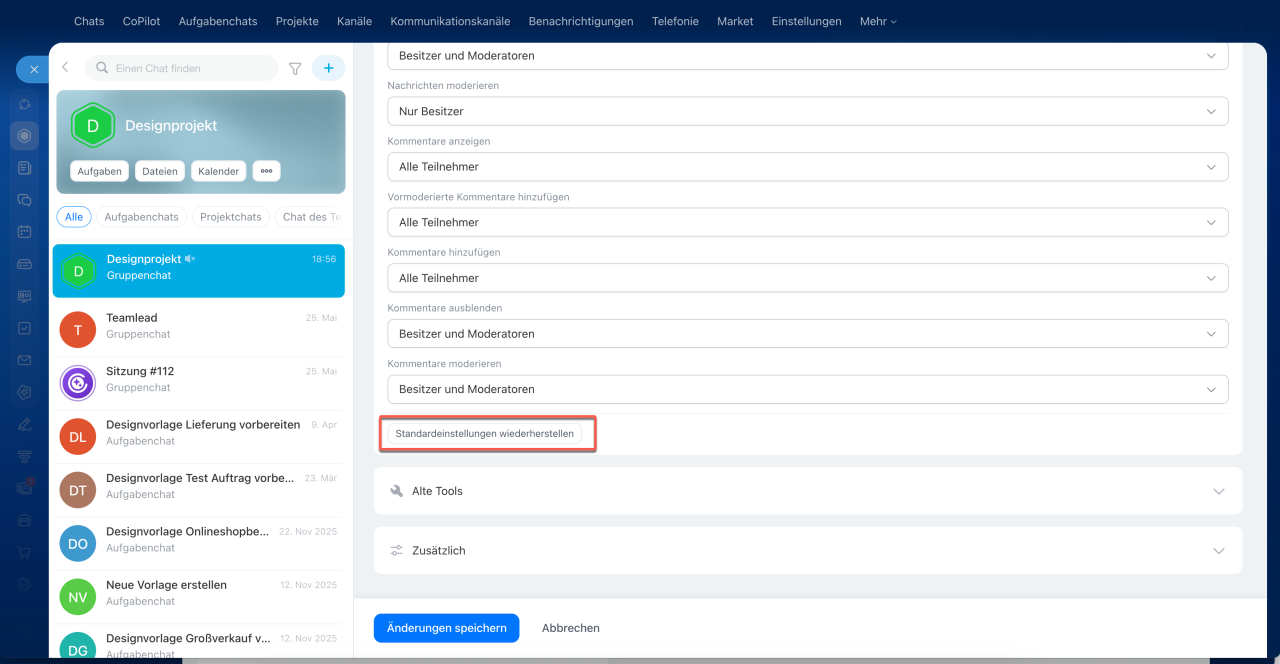Screen dimensions: 1280x664
Task: Open the CoPilot menu item
Action: tap(141, 21)
